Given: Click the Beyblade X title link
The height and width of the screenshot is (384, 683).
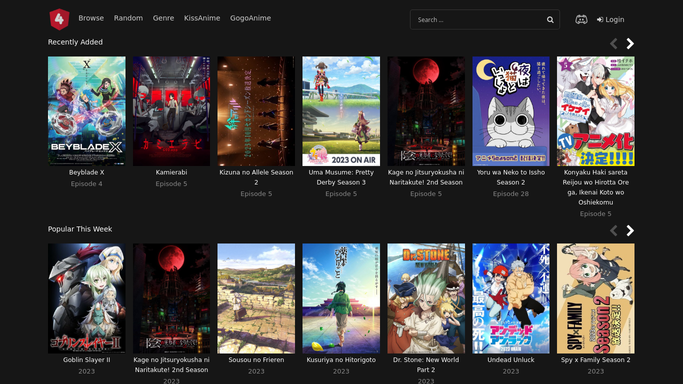Looking at the screenshot, I should 87,172.
